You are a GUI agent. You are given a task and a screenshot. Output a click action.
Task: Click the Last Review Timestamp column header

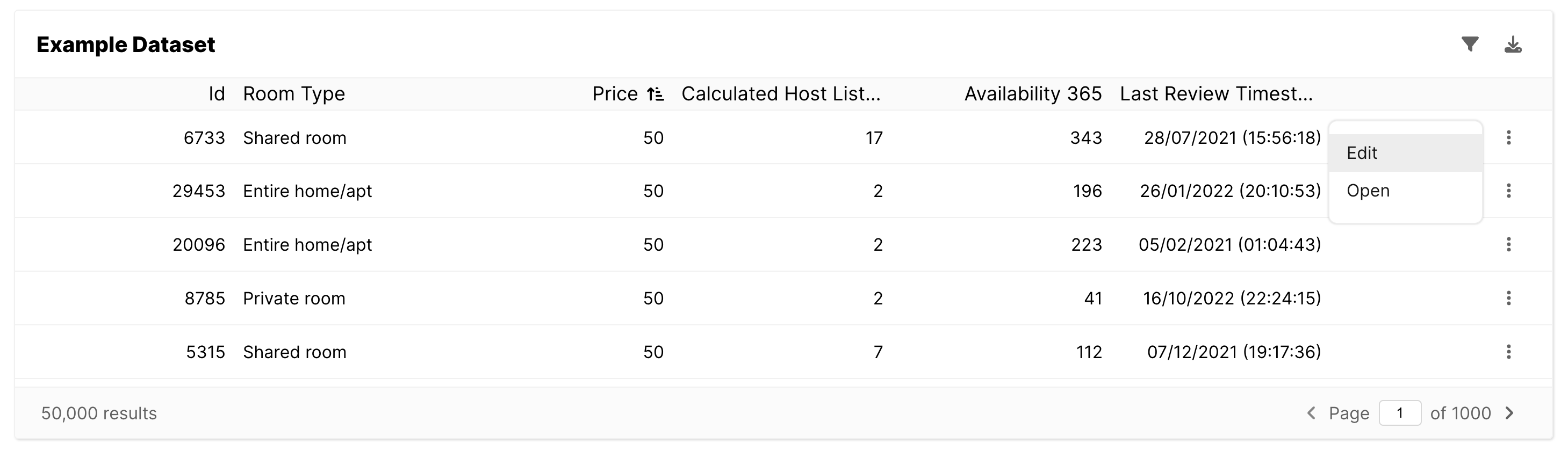(x=1215, y=94)
